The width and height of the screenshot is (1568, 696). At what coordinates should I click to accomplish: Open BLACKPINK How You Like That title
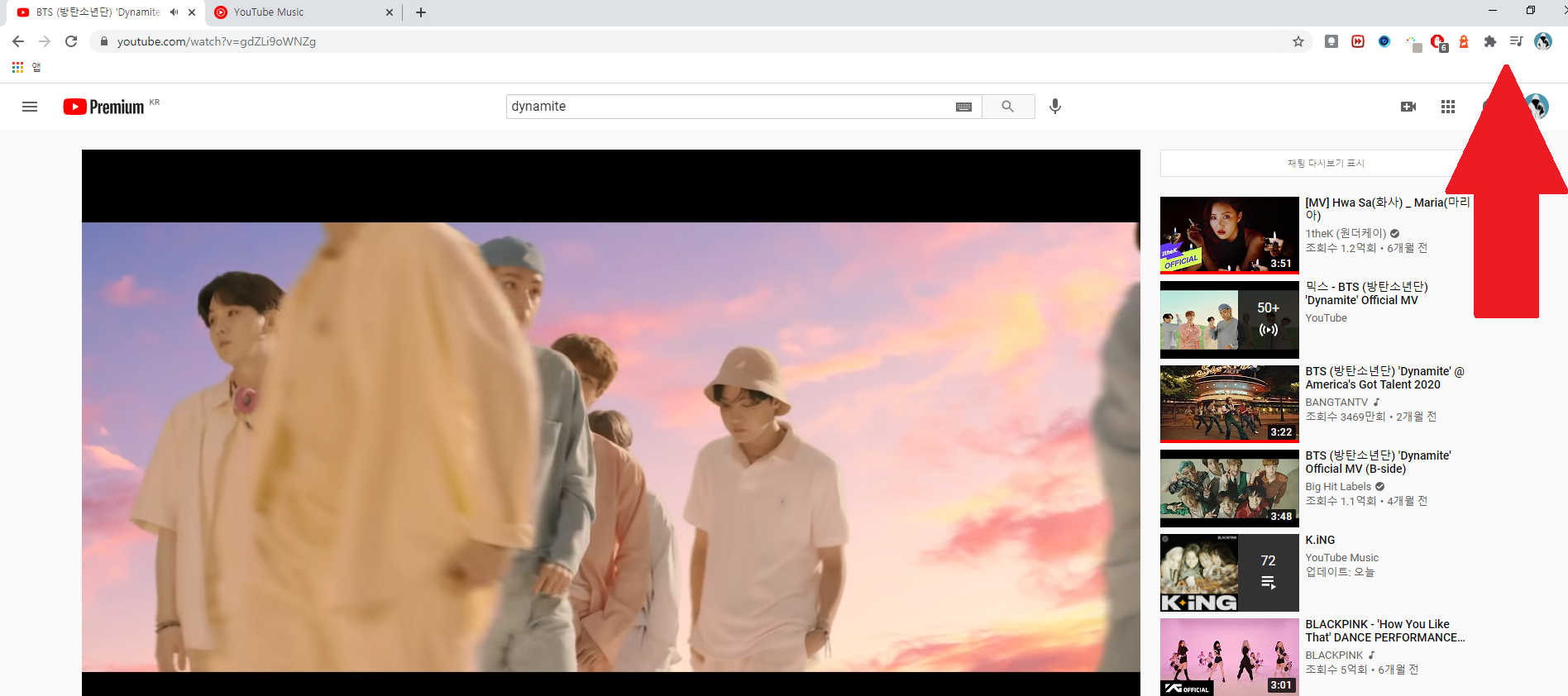coord(1384,631)
